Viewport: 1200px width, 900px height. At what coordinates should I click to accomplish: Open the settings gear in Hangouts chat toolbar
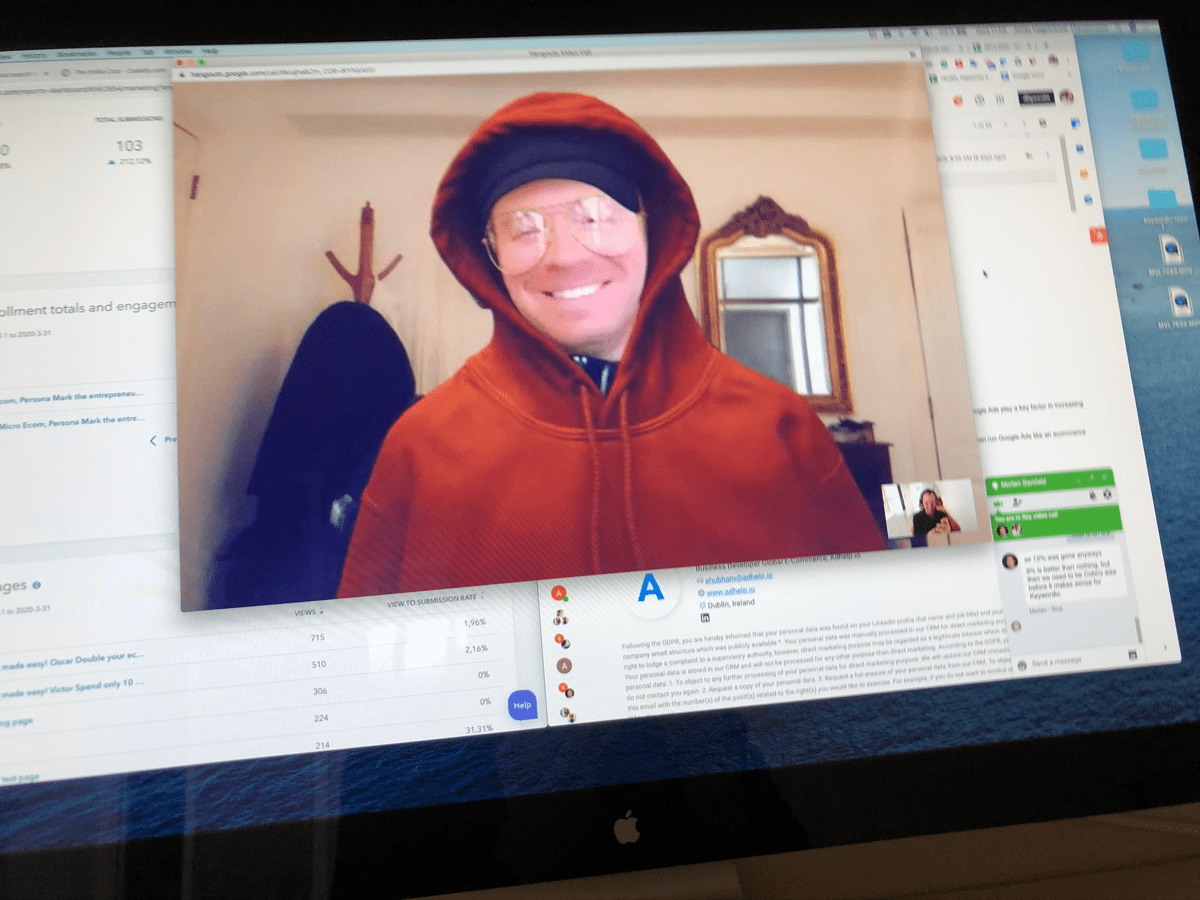click(x=1108, y=494)
